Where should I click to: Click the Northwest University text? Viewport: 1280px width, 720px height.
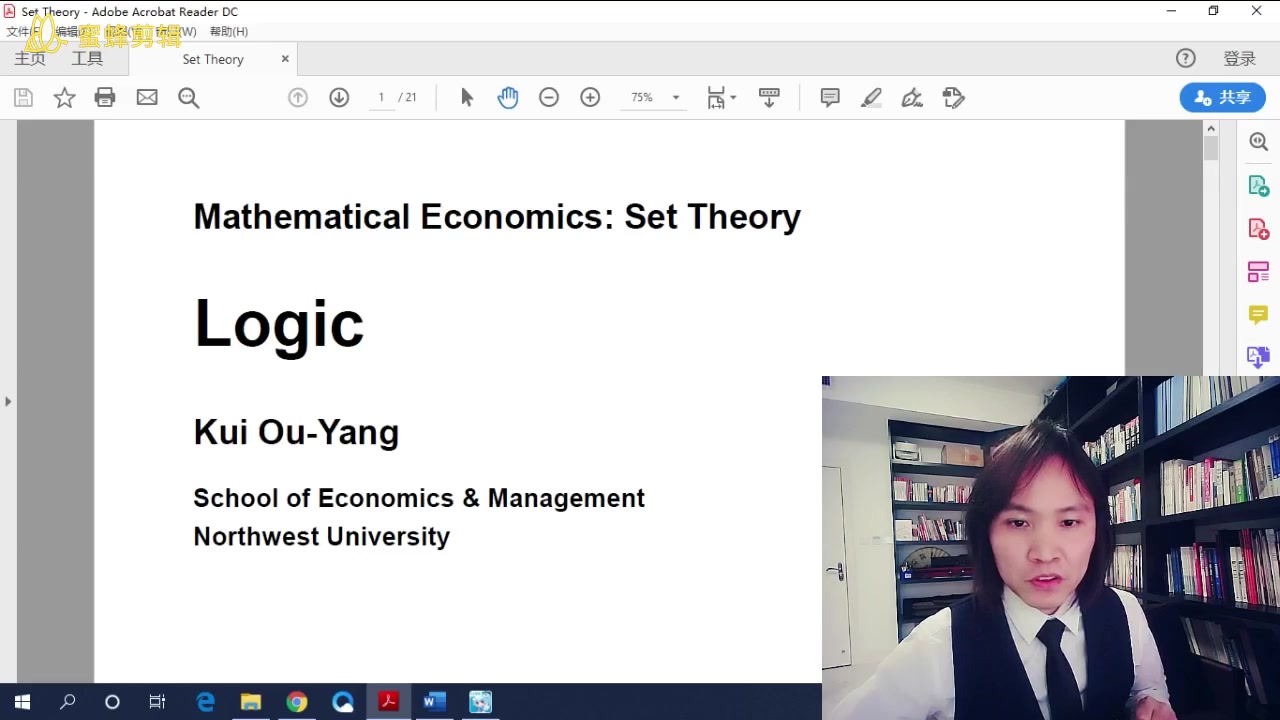(x=322, y=536)
